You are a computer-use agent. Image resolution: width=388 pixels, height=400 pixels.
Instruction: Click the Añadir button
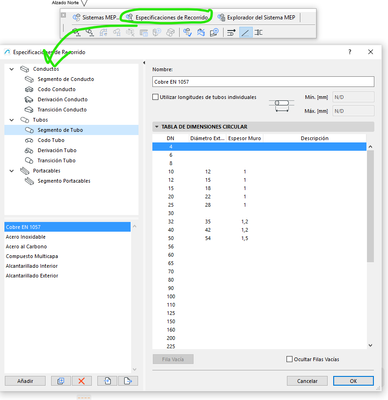[x=25, y=381]
